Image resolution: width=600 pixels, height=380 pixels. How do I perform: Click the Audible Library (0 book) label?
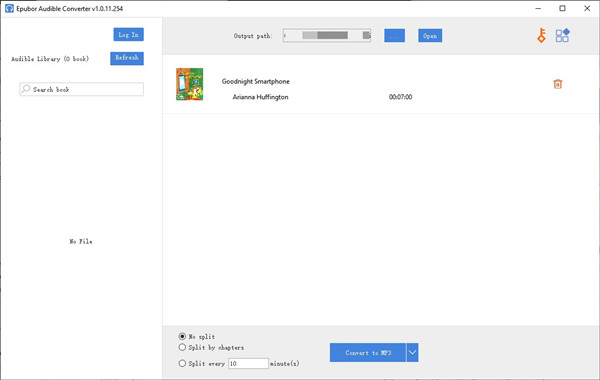click(50, 59)
